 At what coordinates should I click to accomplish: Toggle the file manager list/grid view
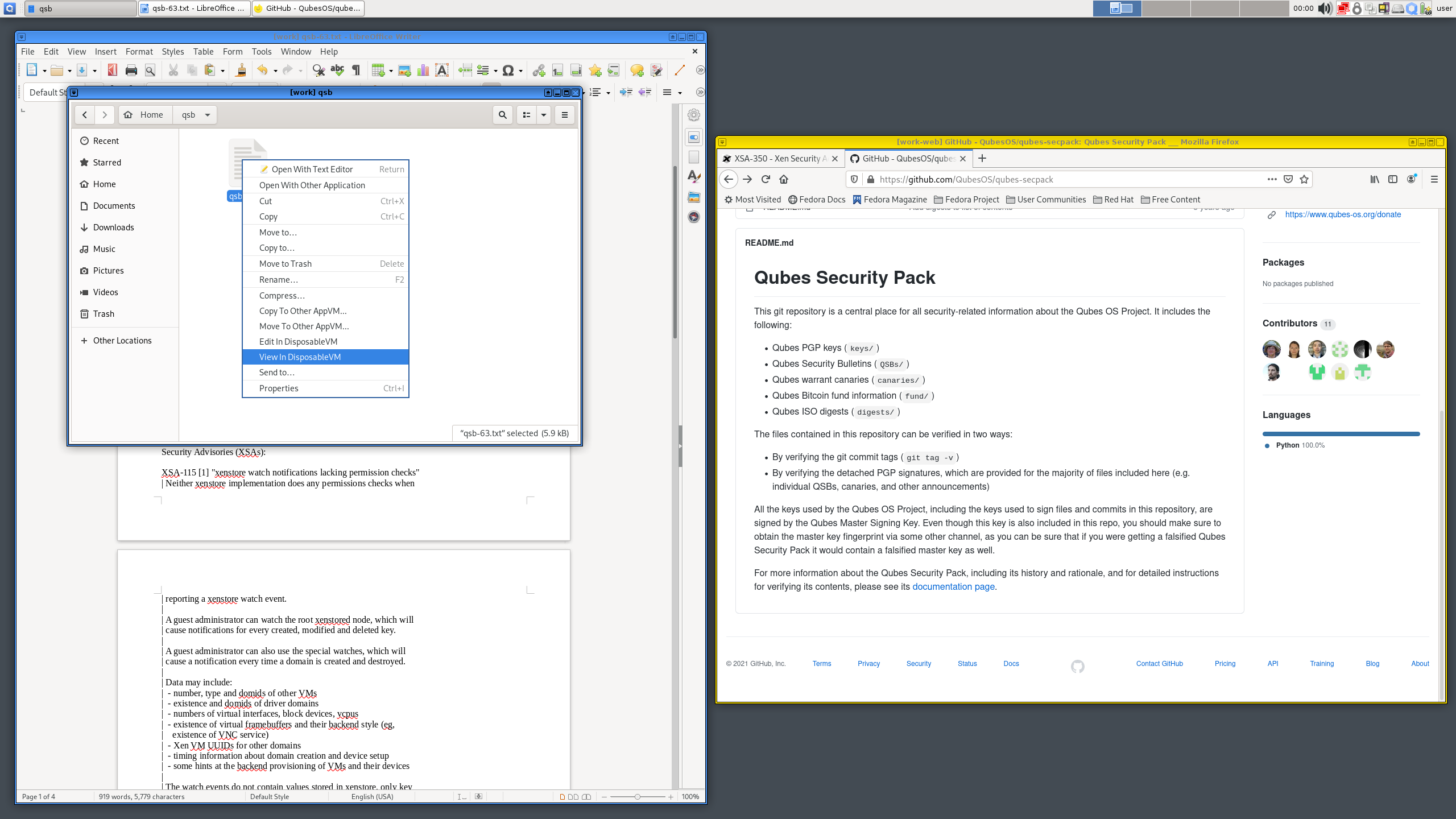[527, 115]
